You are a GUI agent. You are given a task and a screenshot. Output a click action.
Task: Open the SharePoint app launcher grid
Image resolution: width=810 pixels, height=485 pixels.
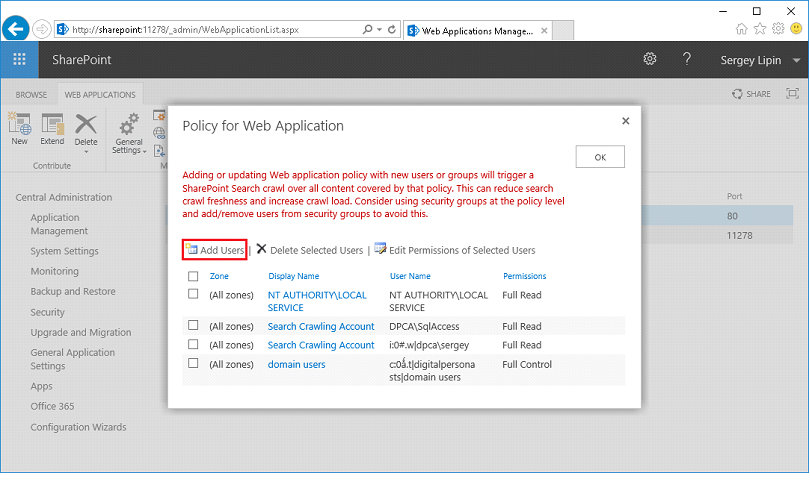point(19,60)
